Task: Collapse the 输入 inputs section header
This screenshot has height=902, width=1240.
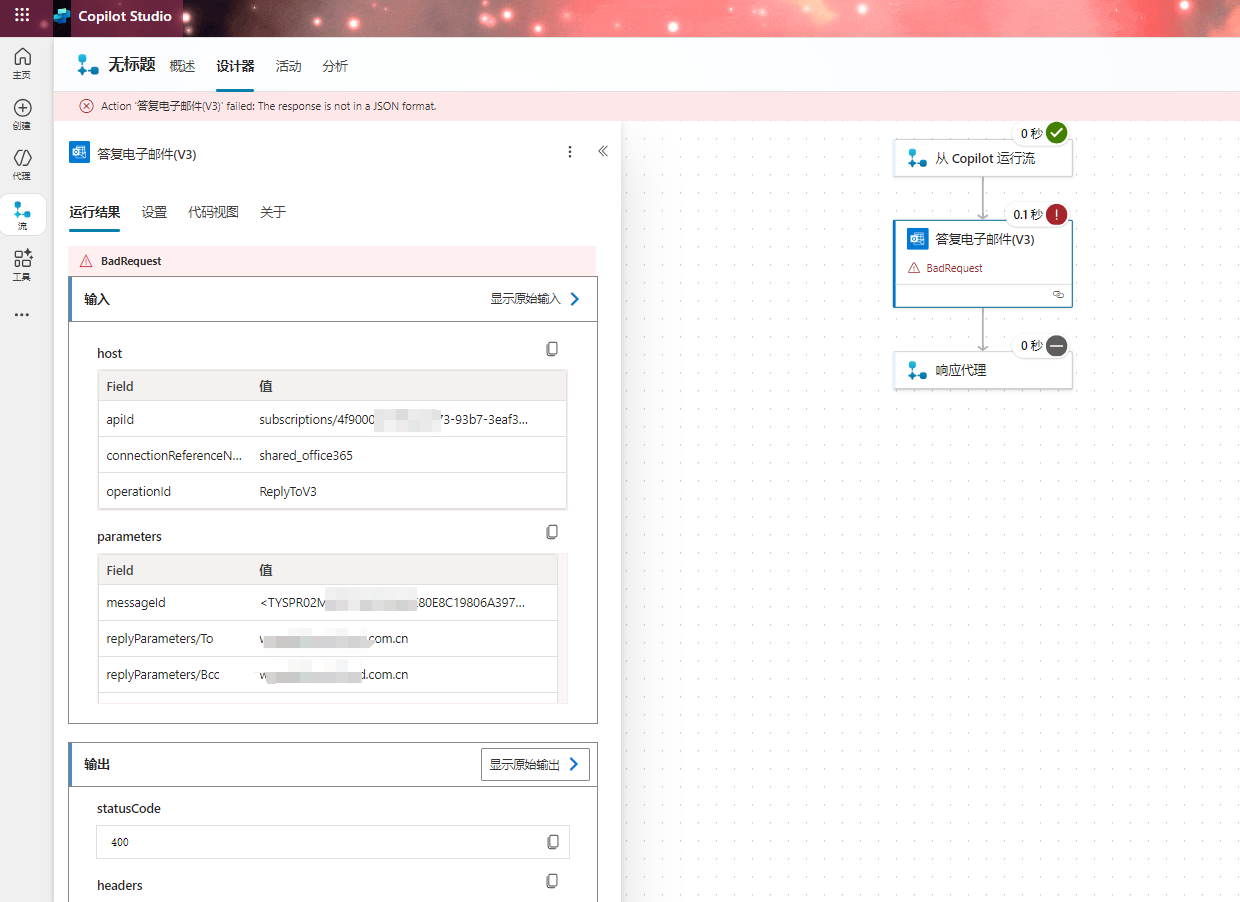Action: coord(333,299)
